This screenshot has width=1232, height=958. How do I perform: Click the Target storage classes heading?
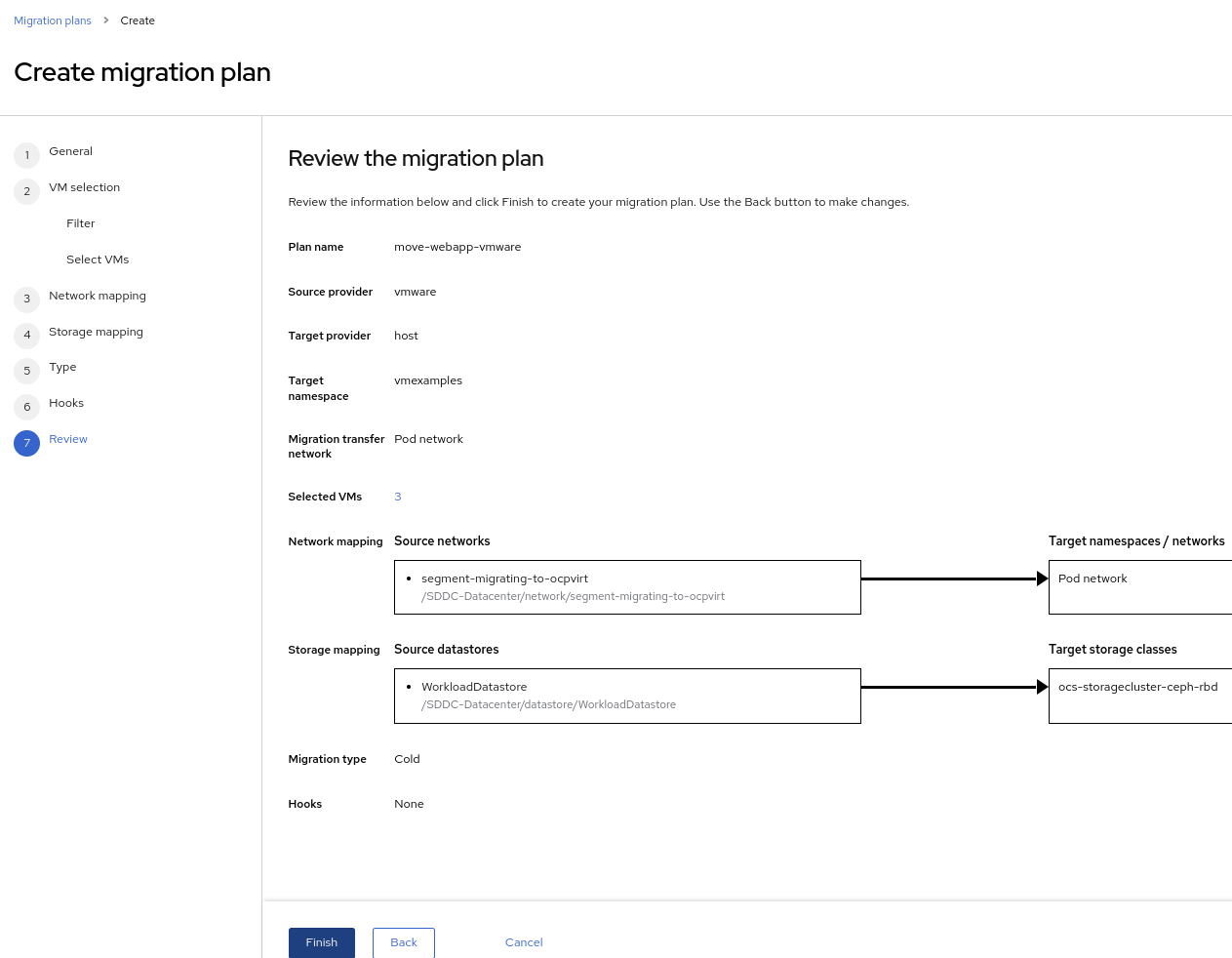pos(1112,649)
